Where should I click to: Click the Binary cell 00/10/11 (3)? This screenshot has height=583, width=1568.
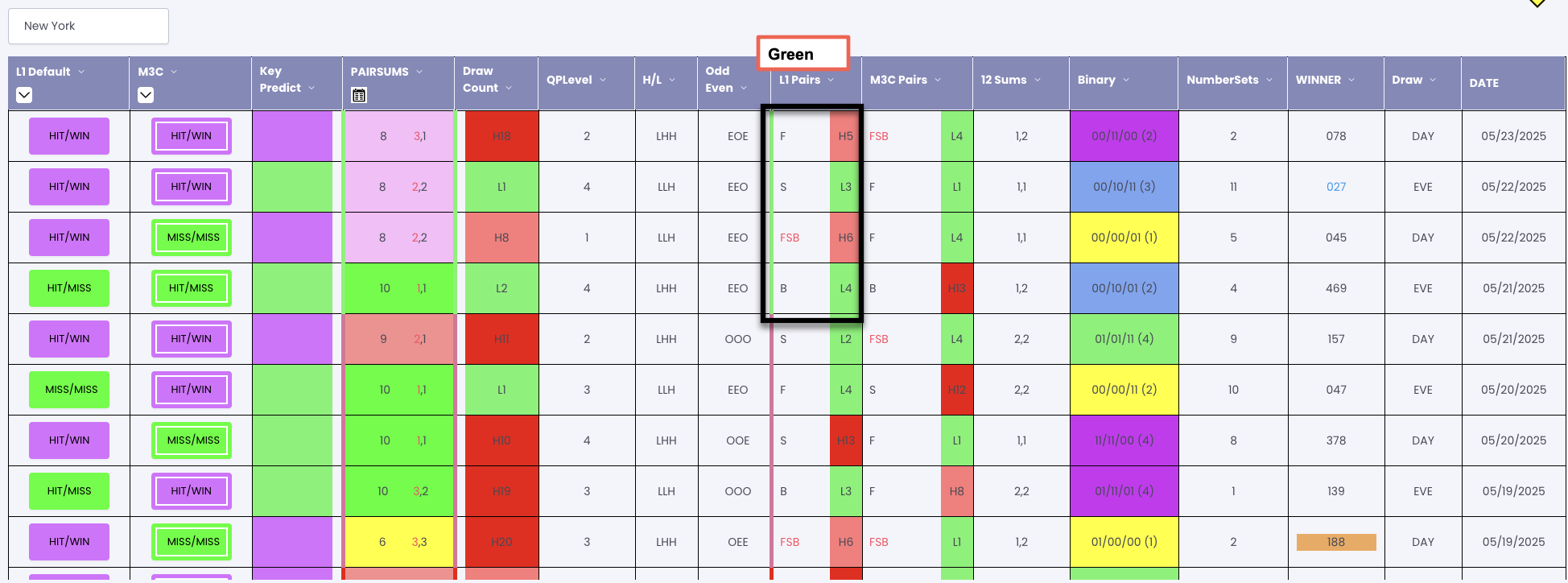(1124, 187)
